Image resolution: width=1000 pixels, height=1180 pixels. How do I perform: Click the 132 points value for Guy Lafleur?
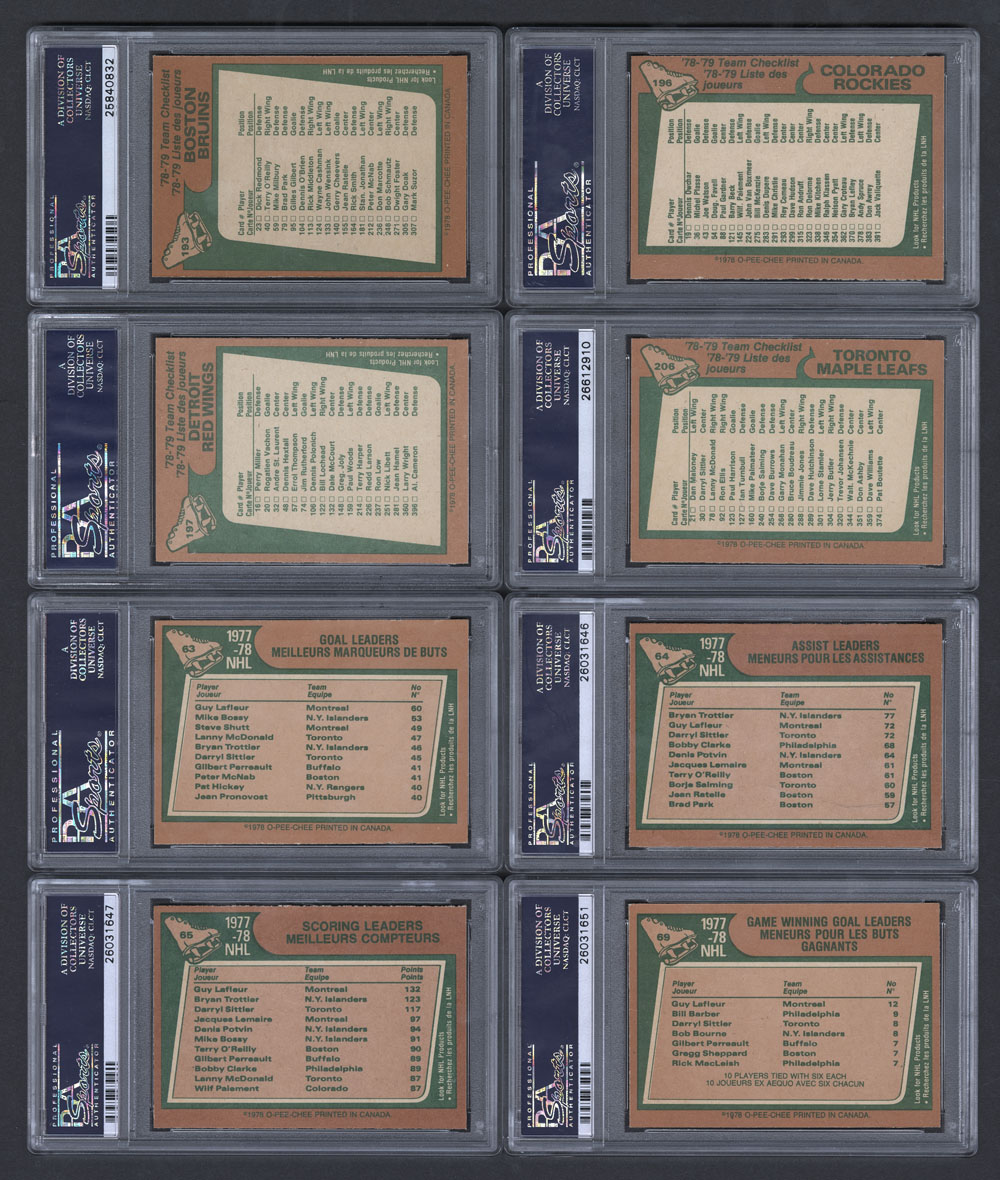click(x=412, y=990)
